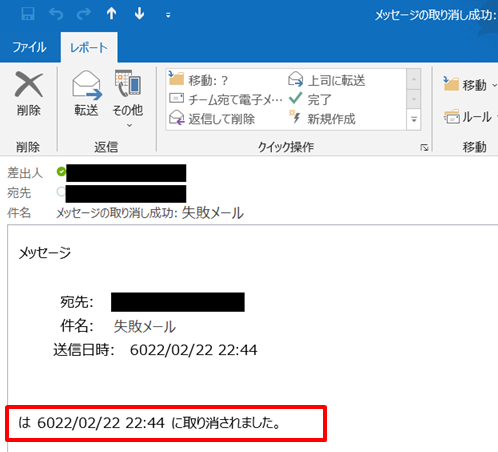
Task: Click the save icon in title bar
Action: point(28,14)
